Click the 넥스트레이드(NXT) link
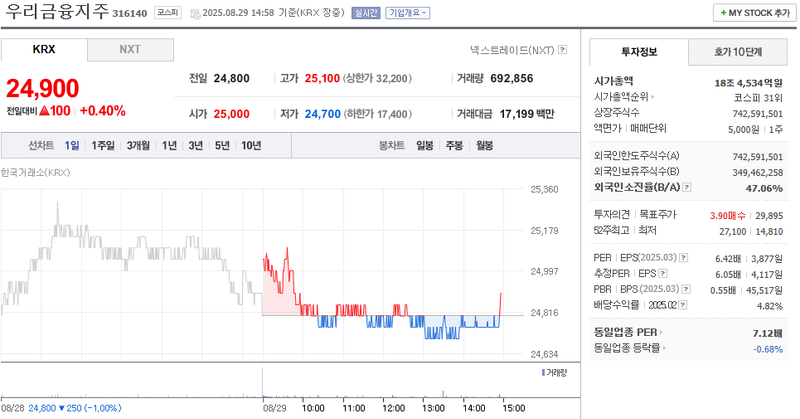This screenshot has height=419, width=800. 512,50
